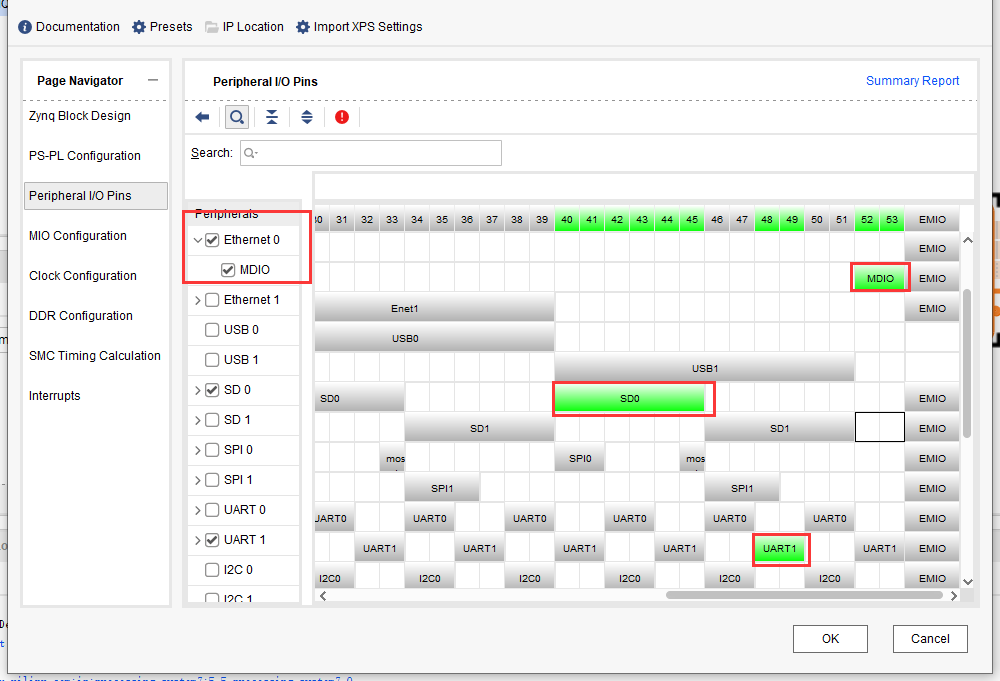Select Peripheral I/O Pins page

(96, 196)
